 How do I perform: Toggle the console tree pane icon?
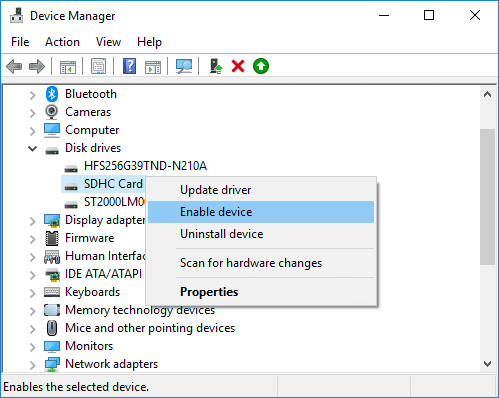(x=68, y=67)
